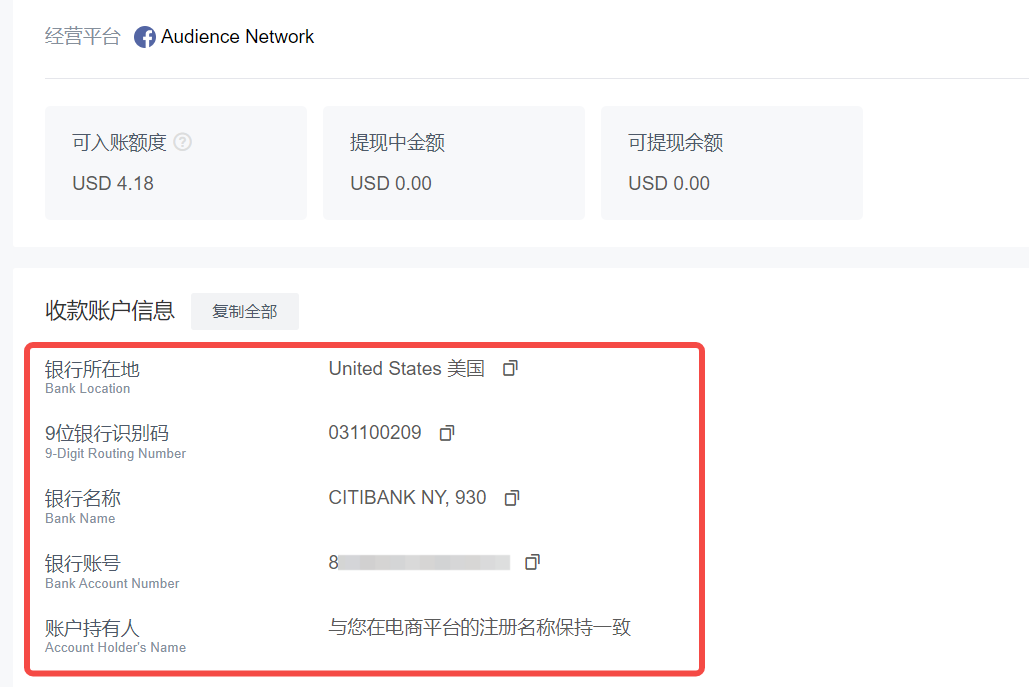Copy the bank name CITIBANK NY, 930

tap(512, 498)
